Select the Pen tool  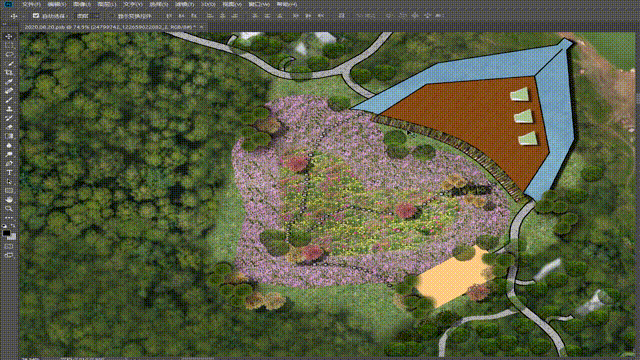pos(9,163)
